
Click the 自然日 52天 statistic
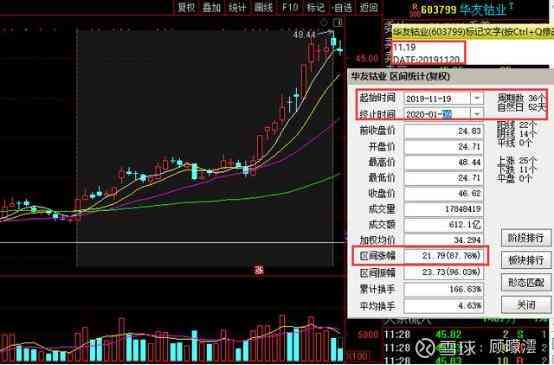521,107
